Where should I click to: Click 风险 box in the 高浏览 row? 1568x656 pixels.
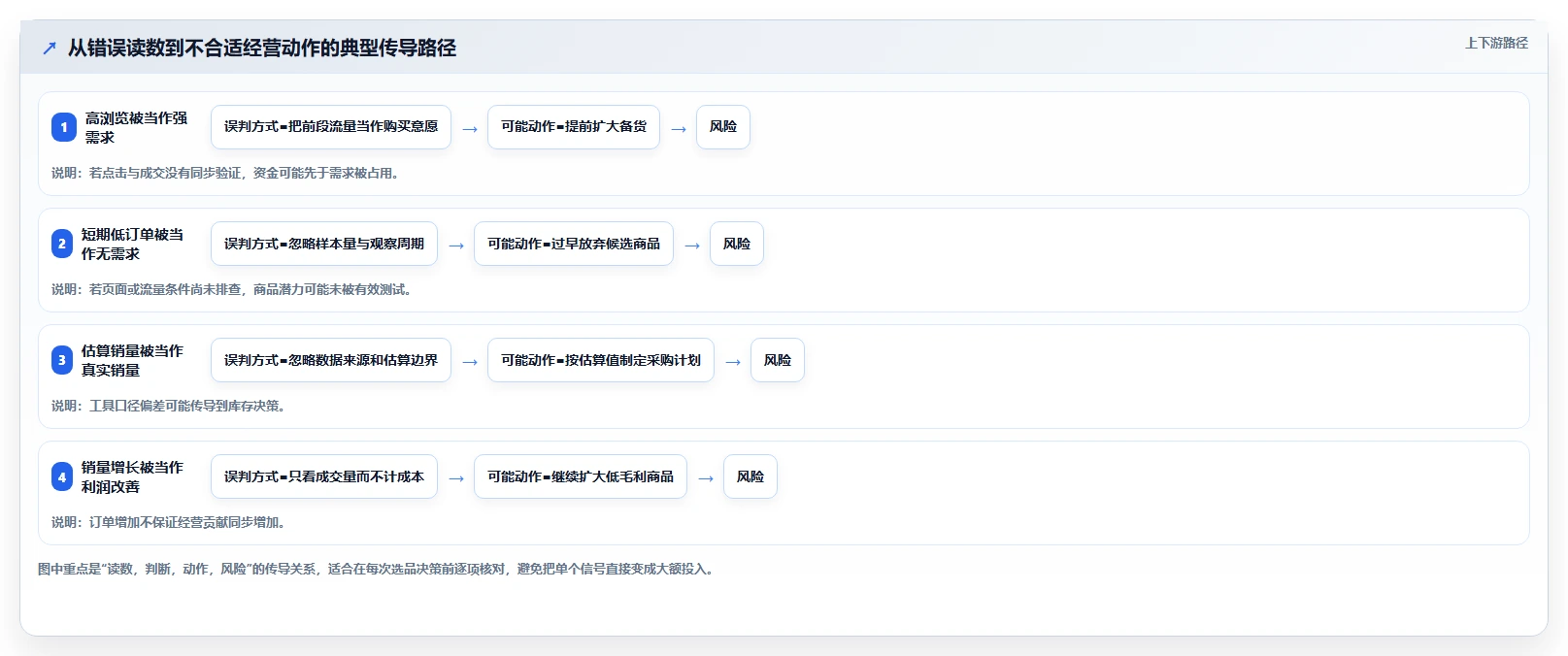pos(723,127)
